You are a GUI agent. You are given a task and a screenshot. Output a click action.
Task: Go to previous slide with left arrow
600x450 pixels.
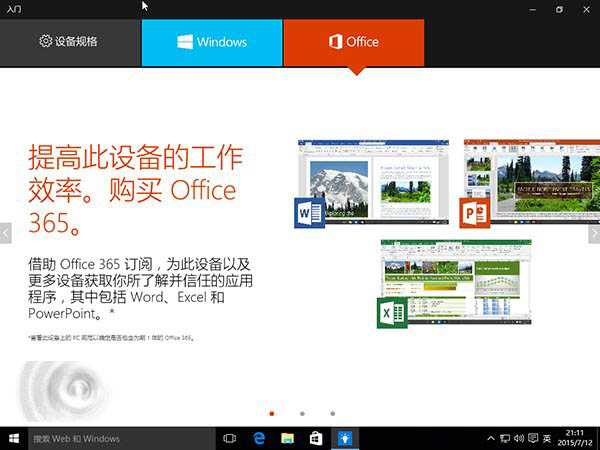tap(5, 233)
